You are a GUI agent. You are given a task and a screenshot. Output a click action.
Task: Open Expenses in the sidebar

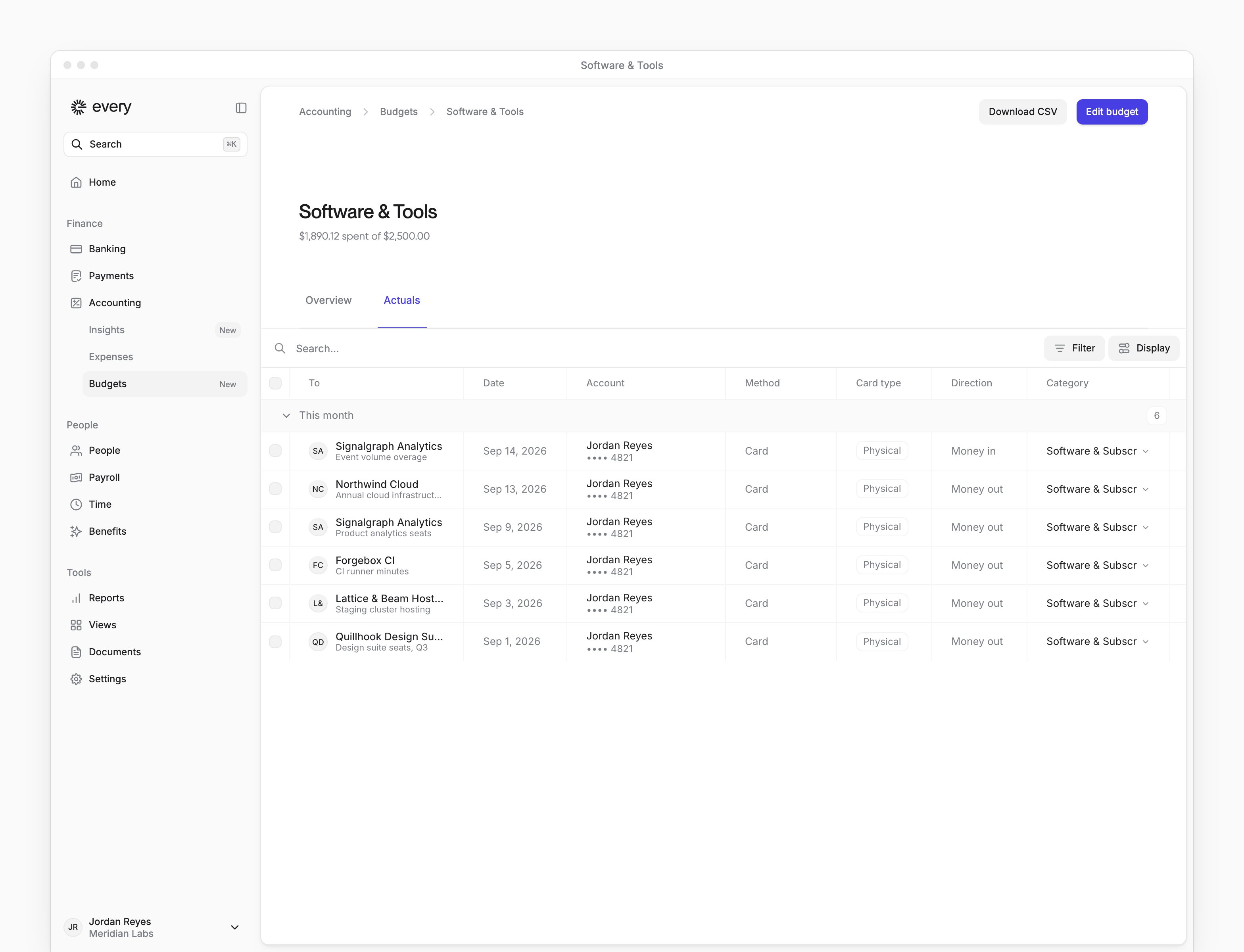pyautogui.click(x=165, y=357)
